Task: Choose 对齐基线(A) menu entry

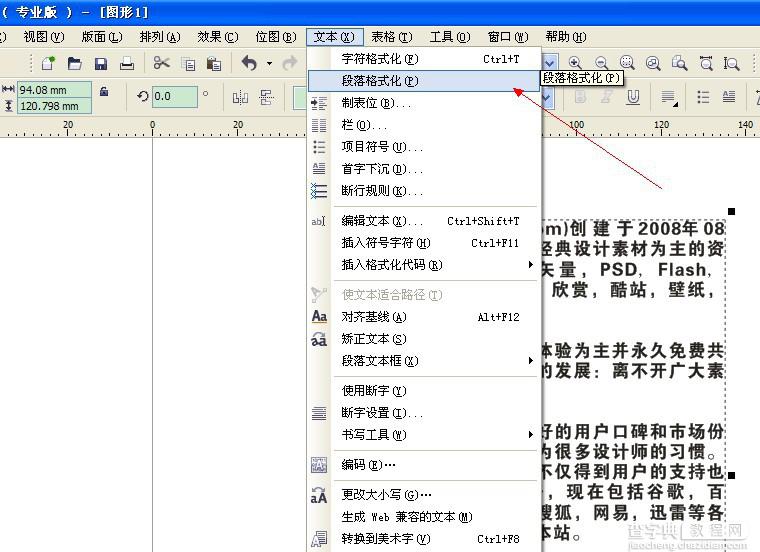Action: 424,317
